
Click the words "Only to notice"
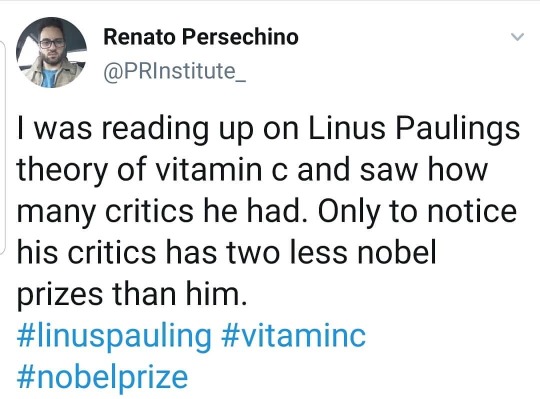pos(417,211)
